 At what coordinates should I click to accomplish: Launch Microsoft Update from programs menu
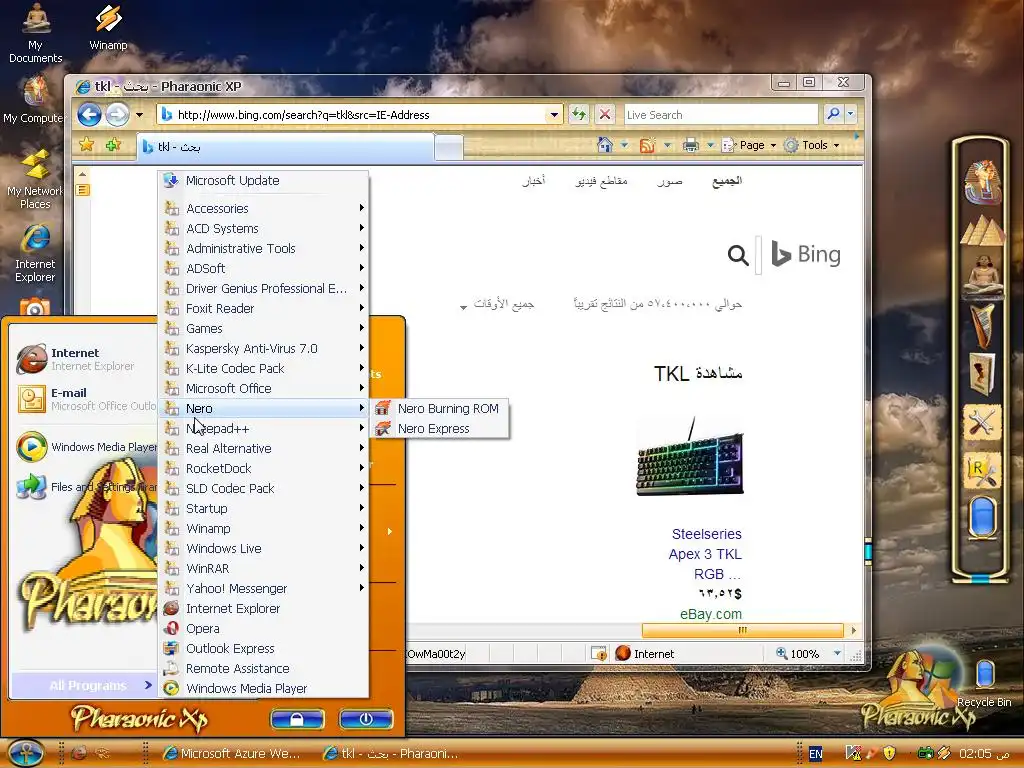264,180
